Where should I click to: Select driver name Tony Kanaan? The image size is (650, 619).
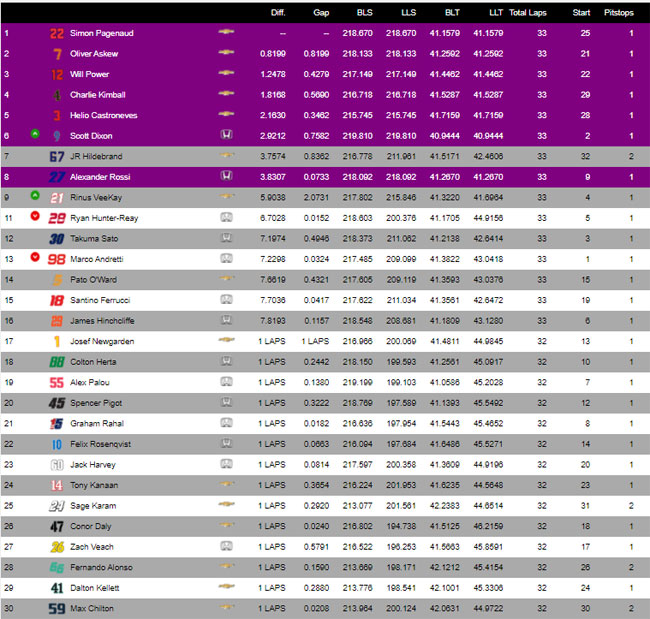[x=94, y=485]
